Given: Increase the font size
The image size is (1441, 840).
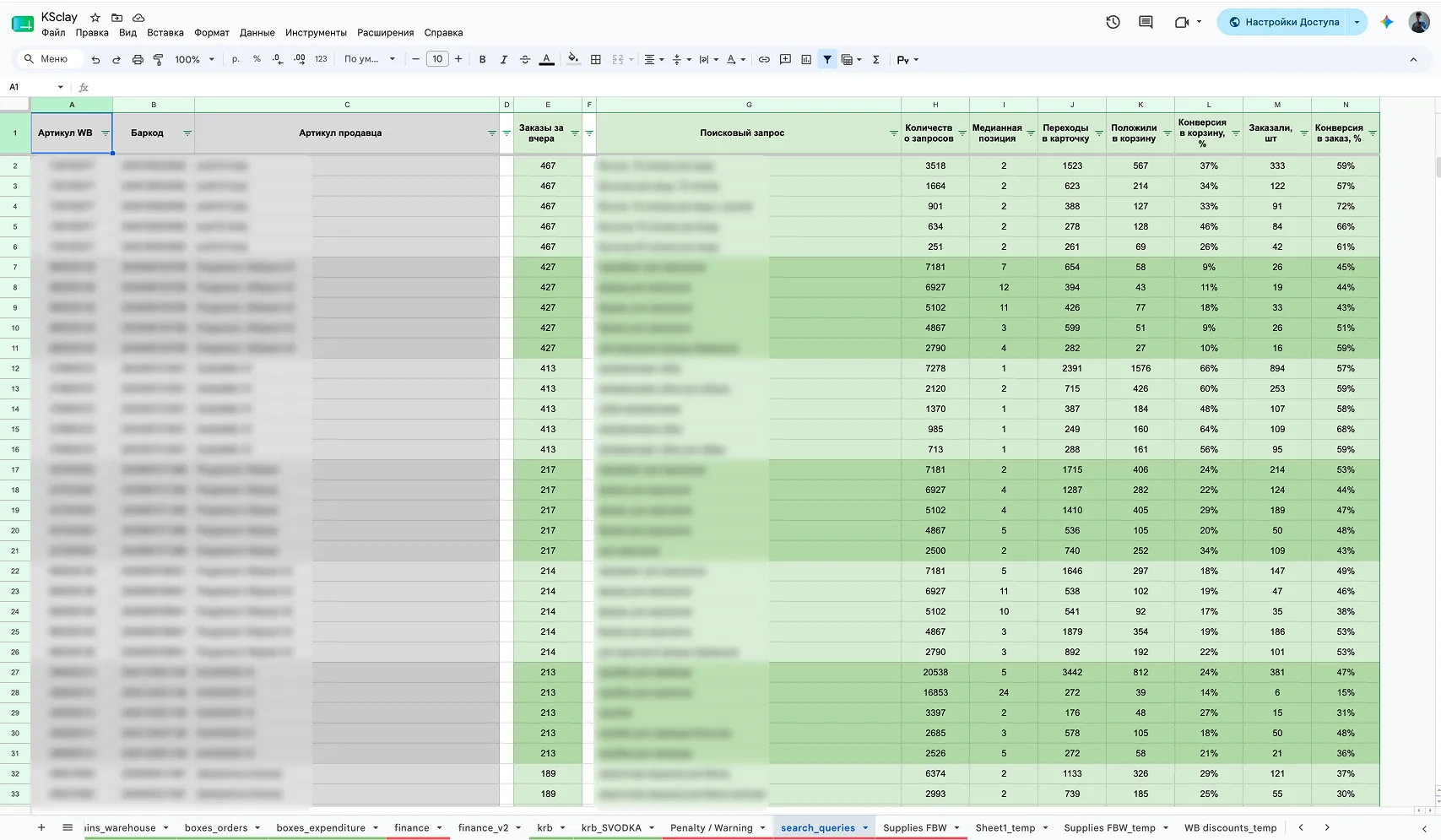Looking at the screenshot, I should click(x=458, y=59).
